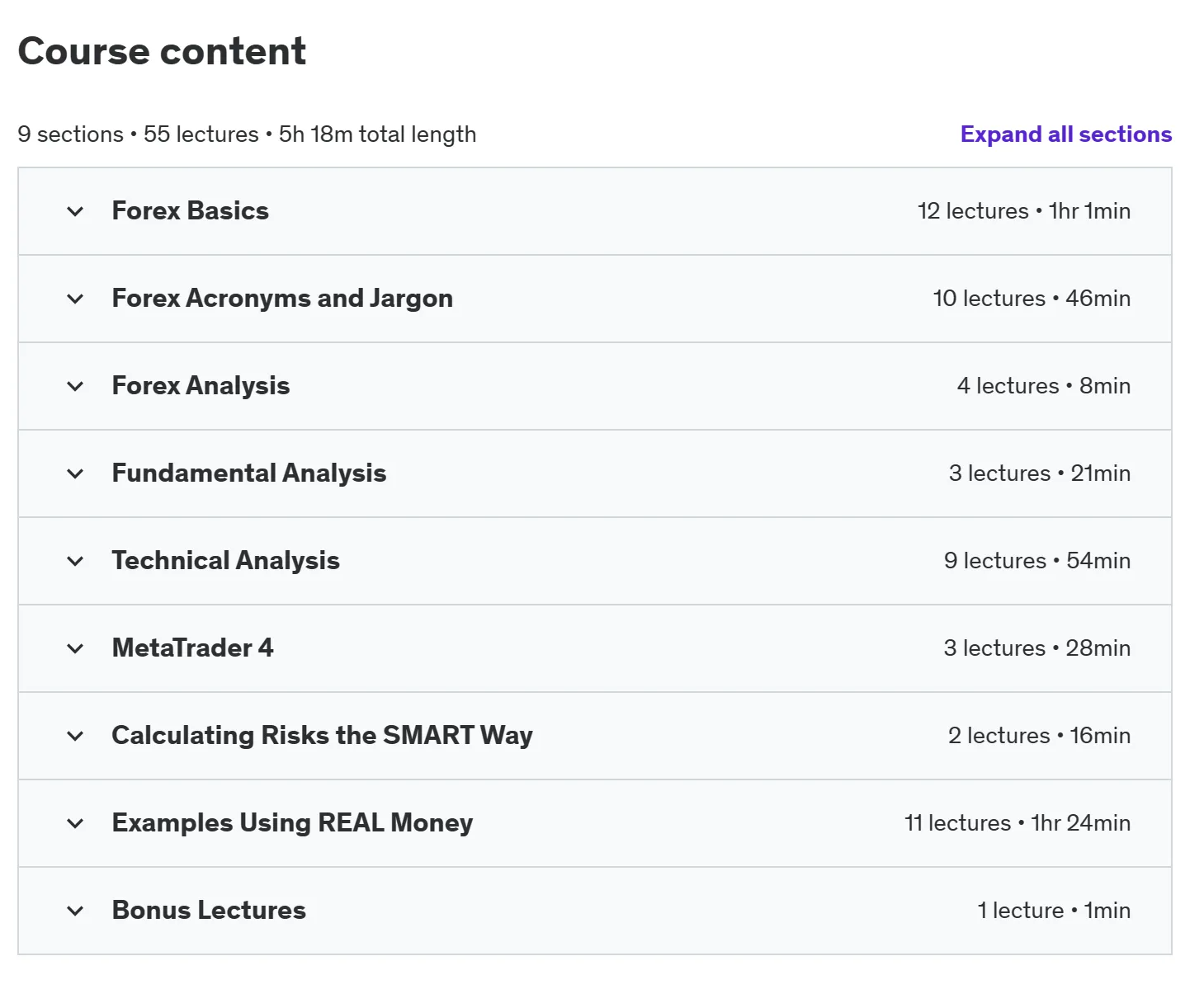The width and height of the screenshot is (1204, 989).
Task: Click the MetaTrader 4 section title
Action: [x=192, y=648]
